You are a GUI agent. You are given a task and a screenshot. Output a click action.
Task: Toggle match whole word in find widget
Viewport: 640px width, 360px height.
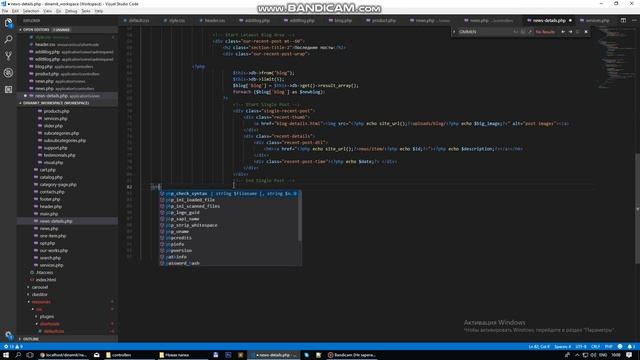523,32
